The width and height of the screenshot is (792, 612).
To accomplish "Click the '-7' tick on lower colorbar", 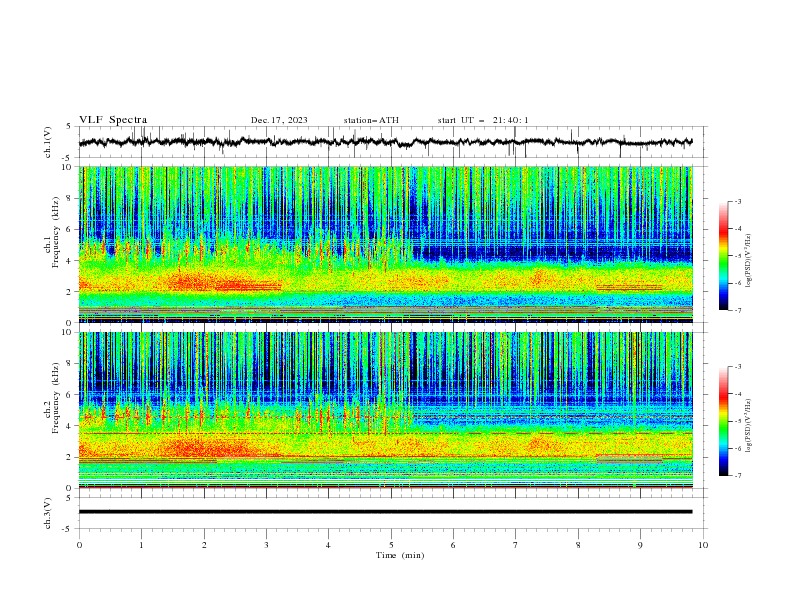I will pyautogui.click(x=738, y=475).
